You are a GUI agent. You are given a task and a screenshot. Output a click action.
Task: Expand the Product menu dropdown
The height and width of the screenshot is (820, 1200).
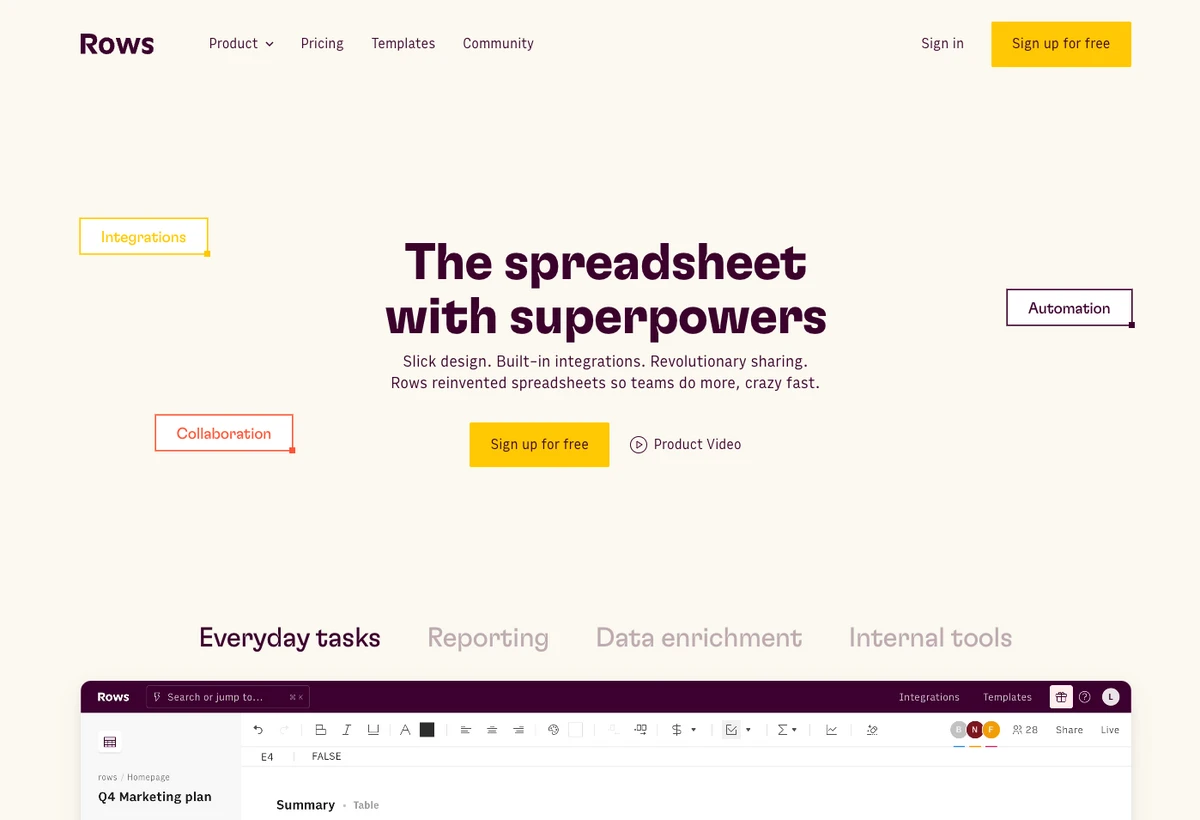[x=241, y=44]
